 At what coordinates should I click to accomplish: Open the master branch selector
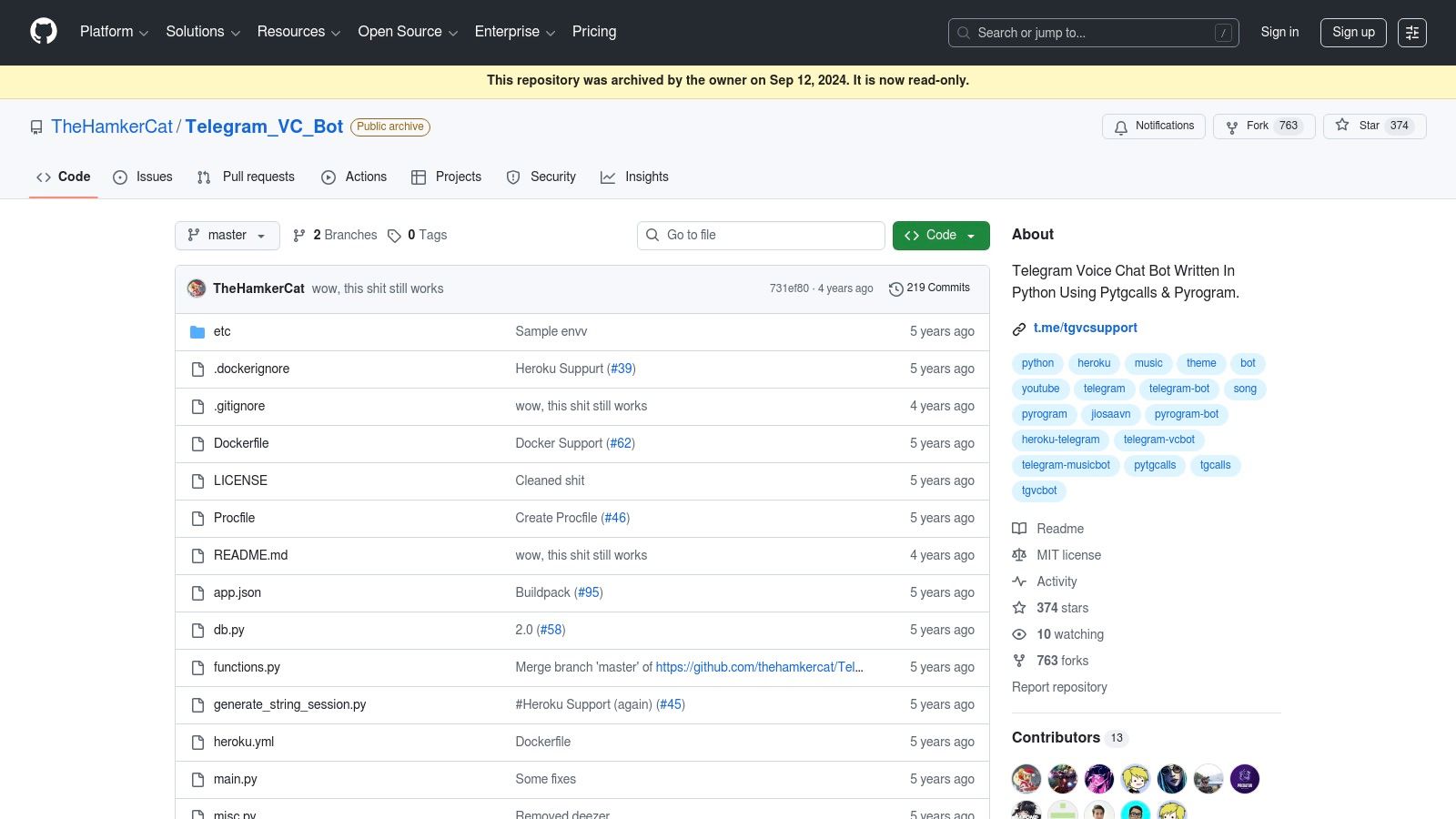coord(227,236)
